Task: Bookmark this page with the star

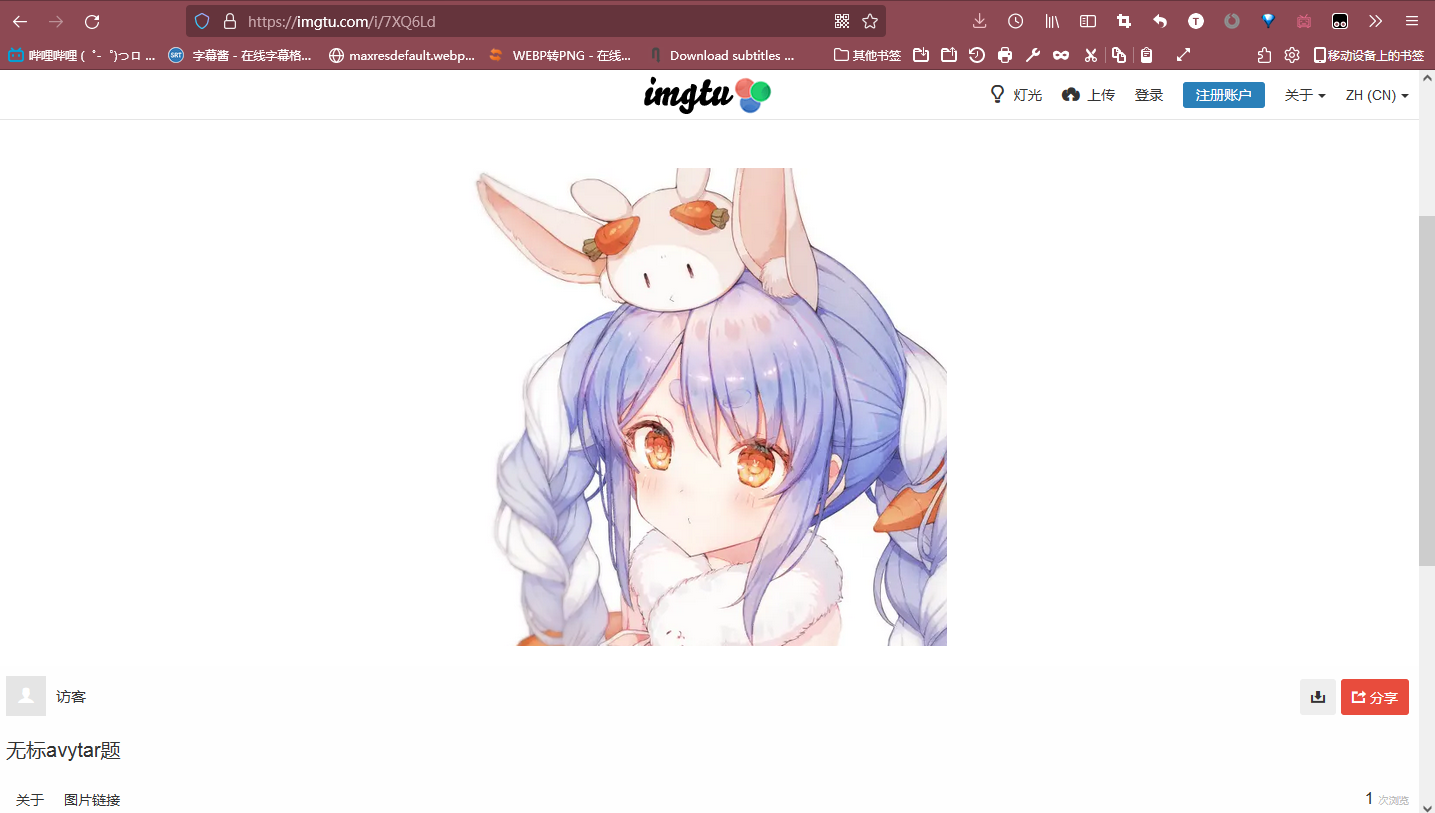Action: [870, 21]
